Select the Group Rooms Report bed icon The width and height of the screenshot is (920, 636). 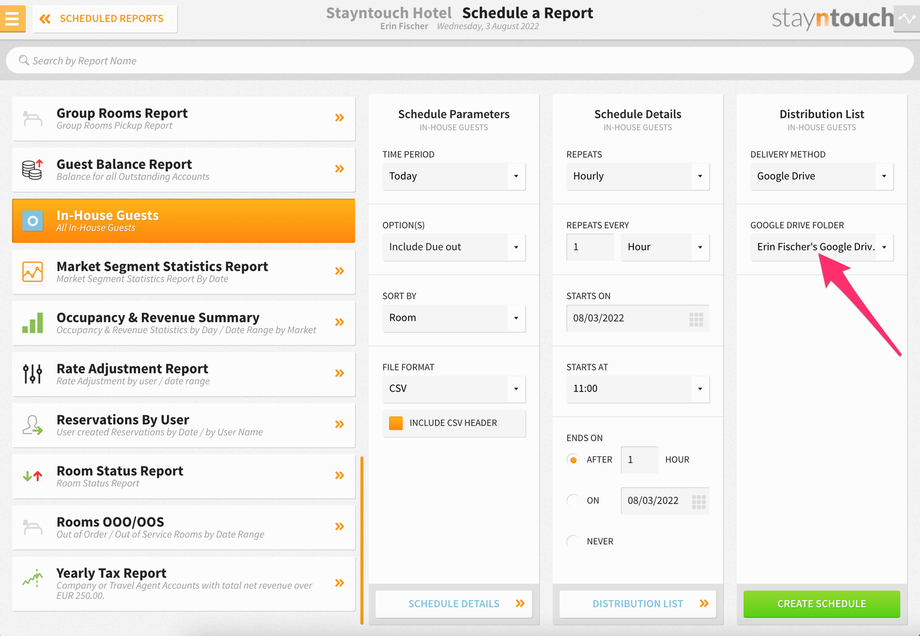tap(32, 118)
